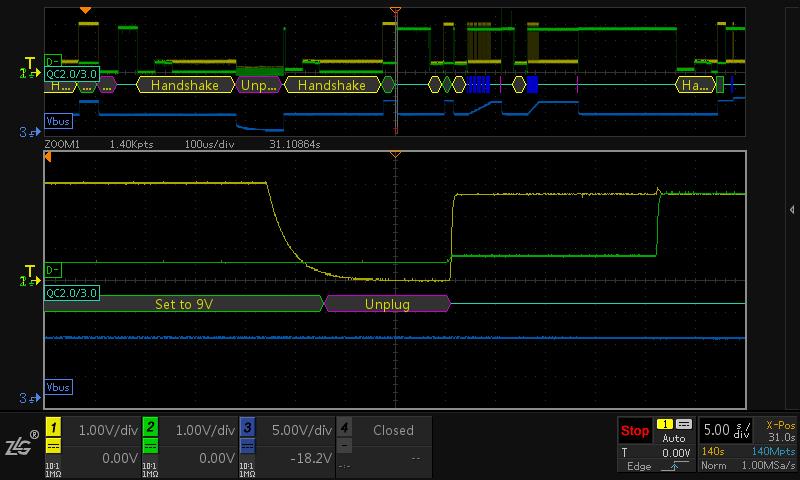Click the orange trigger position marker in zoom window
Viewport: 800px width, 480px height.
coord(396,155)
